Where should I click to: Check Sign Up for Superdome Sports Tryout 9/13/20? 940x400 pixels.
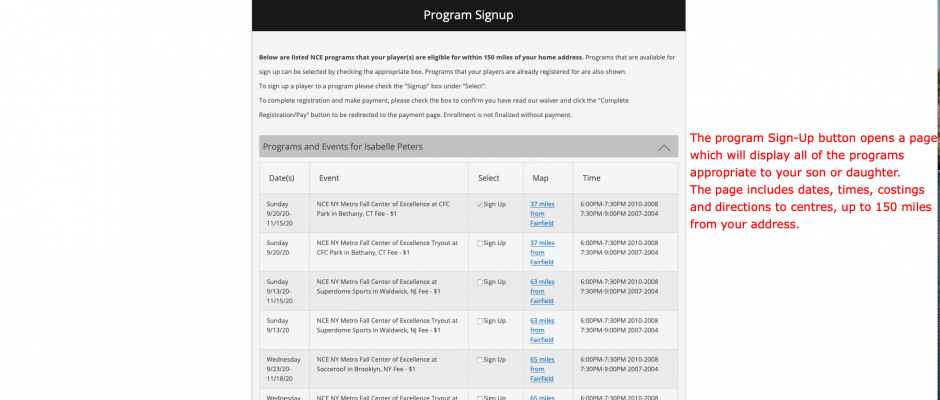tap(480, 321)
